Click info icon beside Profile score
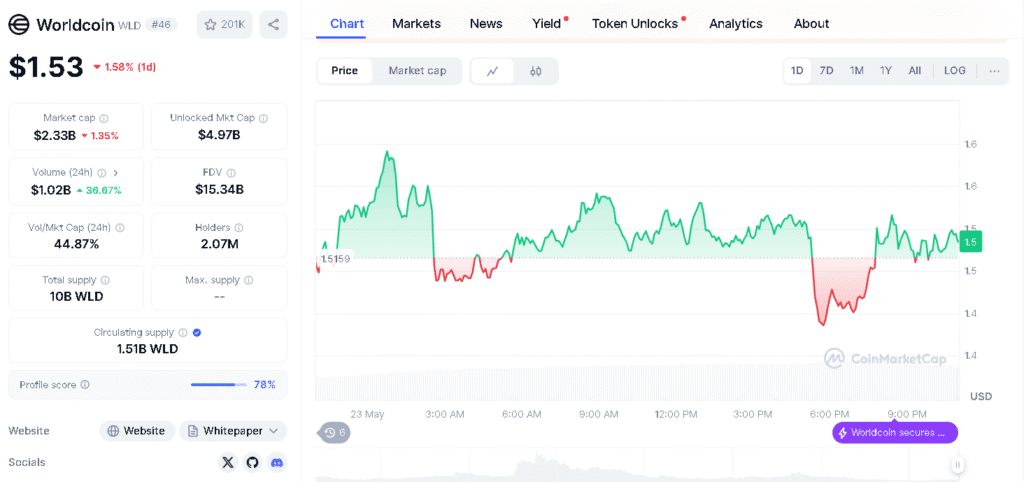Screen dimensions: 1024x482 (x=85, y=385)
